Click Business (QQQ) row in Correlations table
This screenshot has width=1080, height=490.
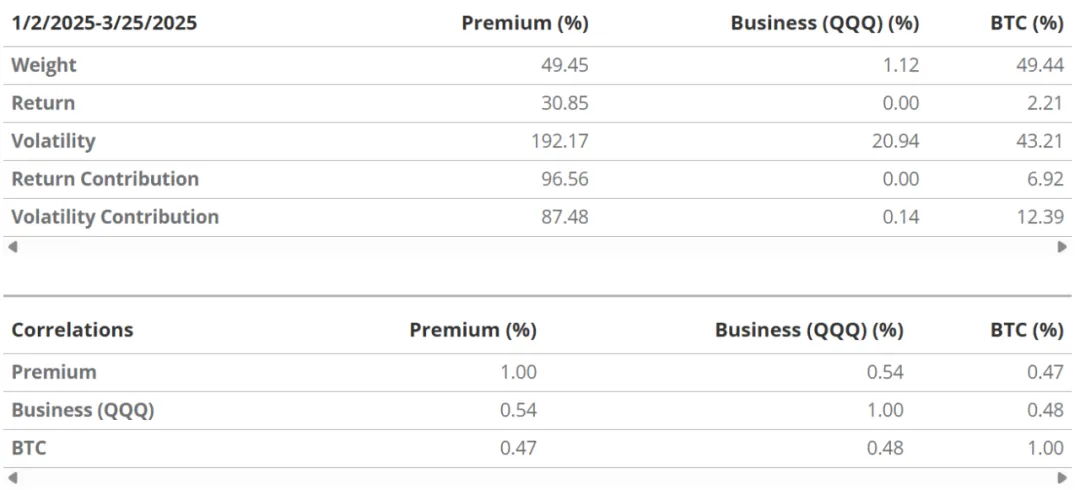point(537,410)
